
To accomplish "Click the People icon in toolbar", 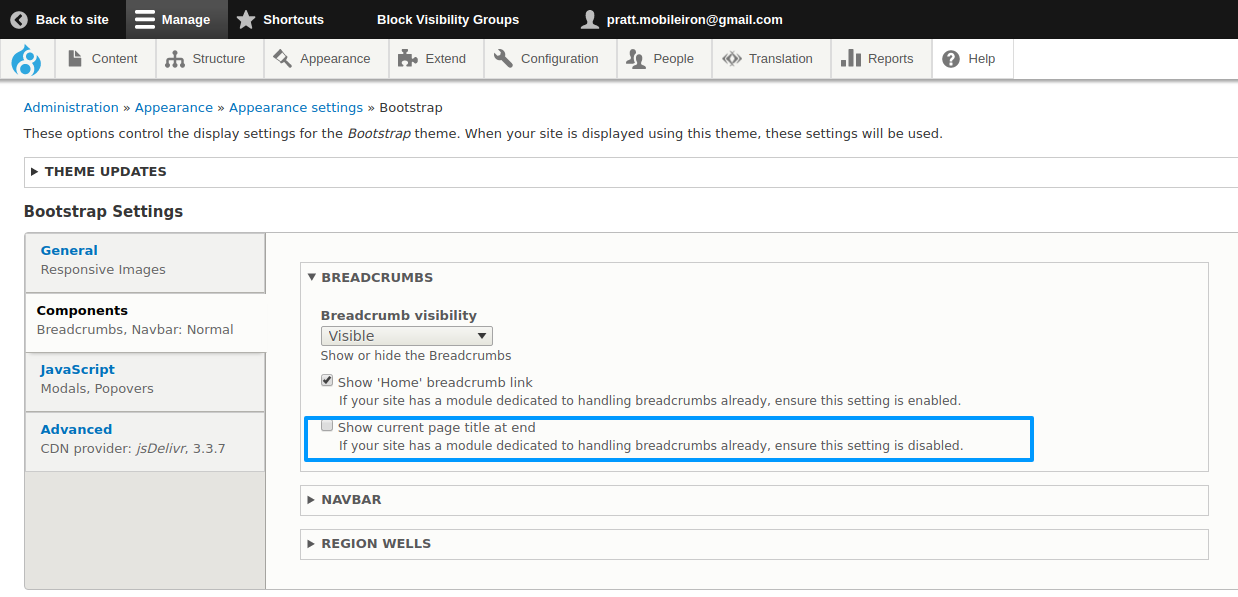I will point(636,59).
